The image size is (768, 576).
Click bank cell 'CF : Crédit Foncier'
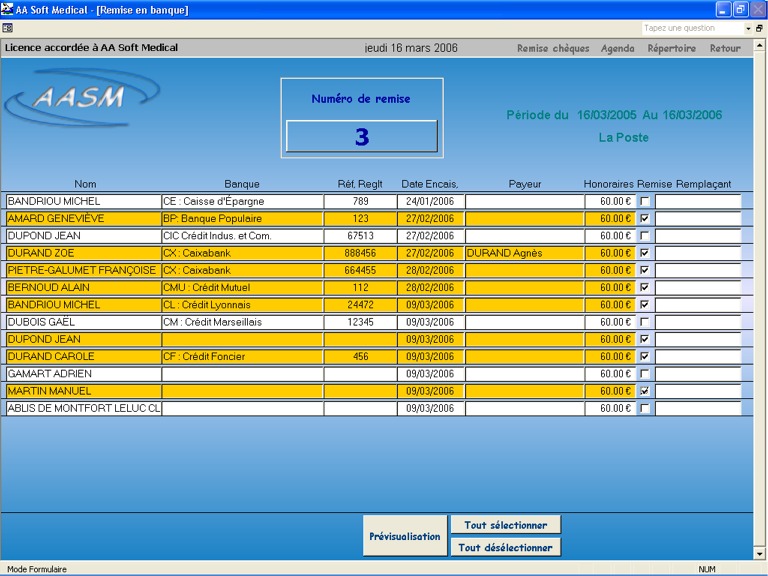click(x=242, y=356)
